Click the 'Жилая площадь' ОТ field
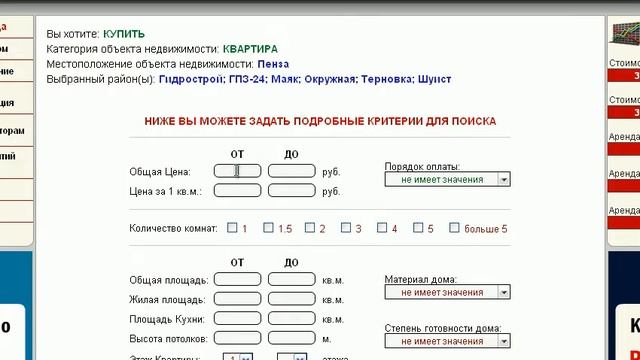 (x=238, y=299)
